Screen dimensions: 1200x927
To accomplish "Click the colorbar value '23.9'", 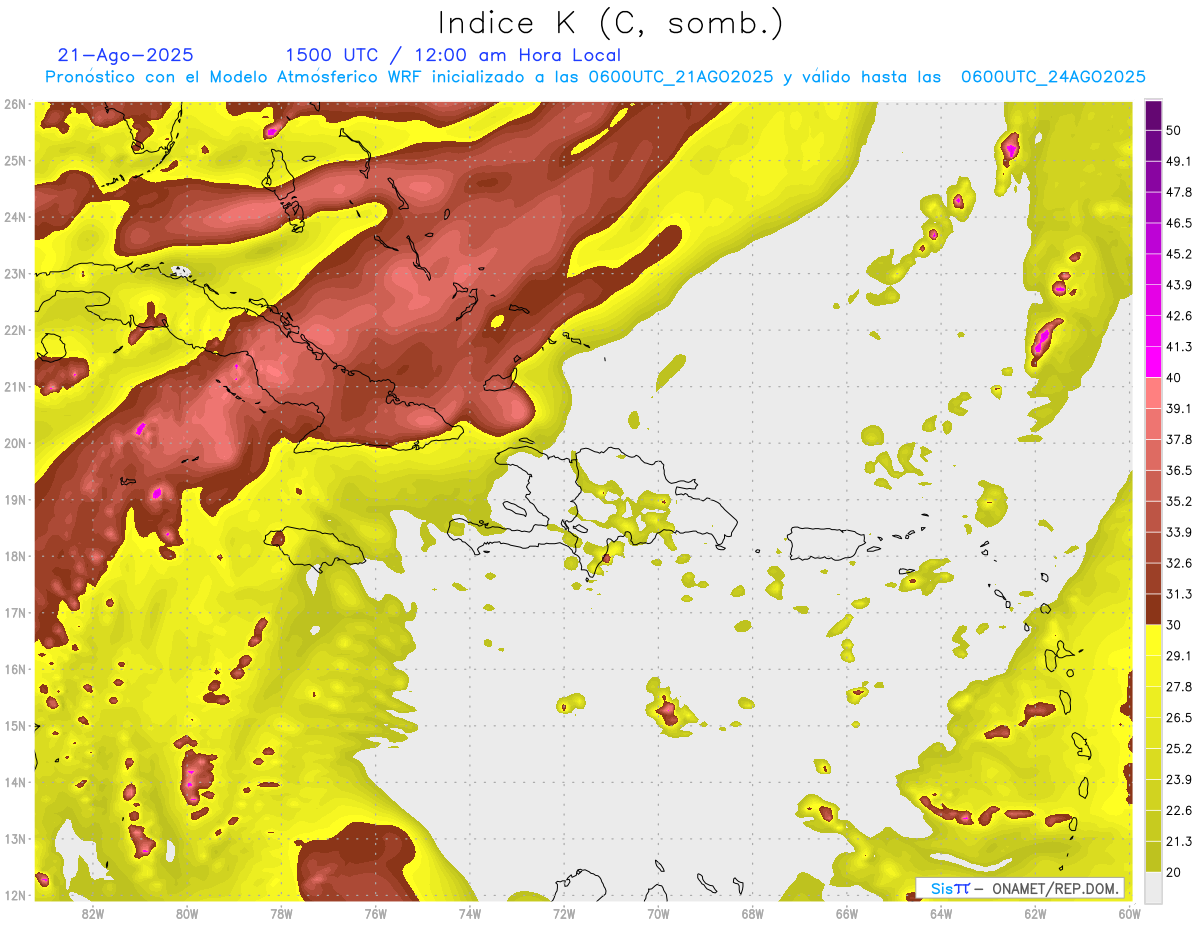I will [x=1178, y=780].
